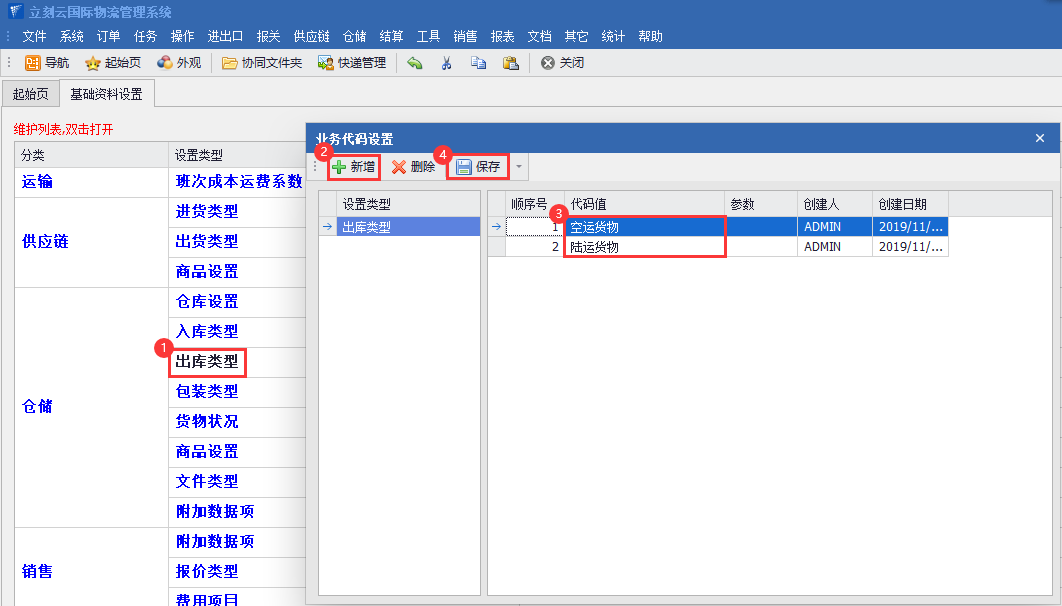Open 快递管理 express management

pos(351,63)
